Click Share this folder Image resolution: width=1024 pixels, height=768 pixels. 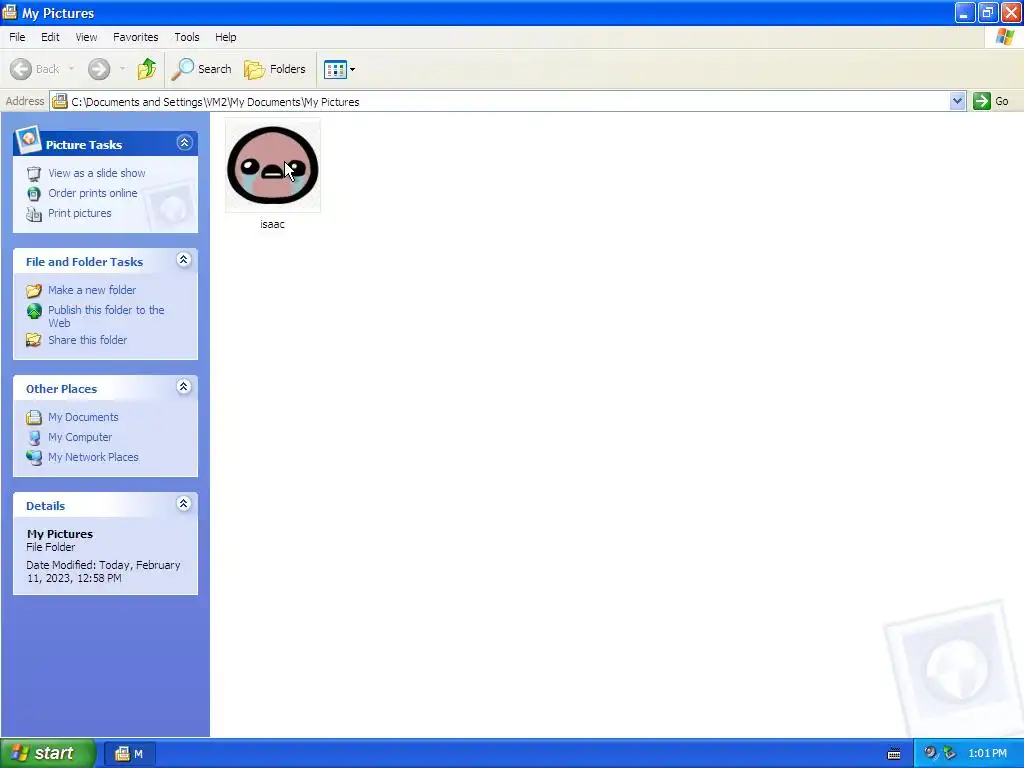(x=88, y=340)
